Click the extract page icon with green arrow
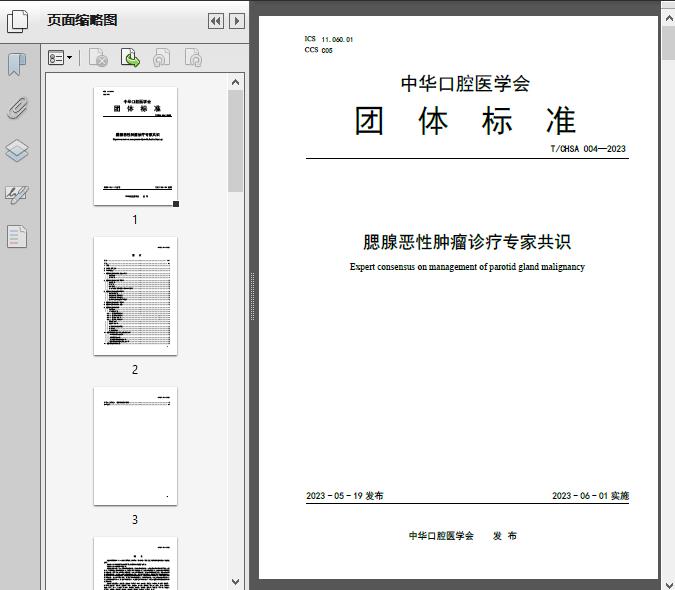Screen dimensions: 675x590 (130, 58)
